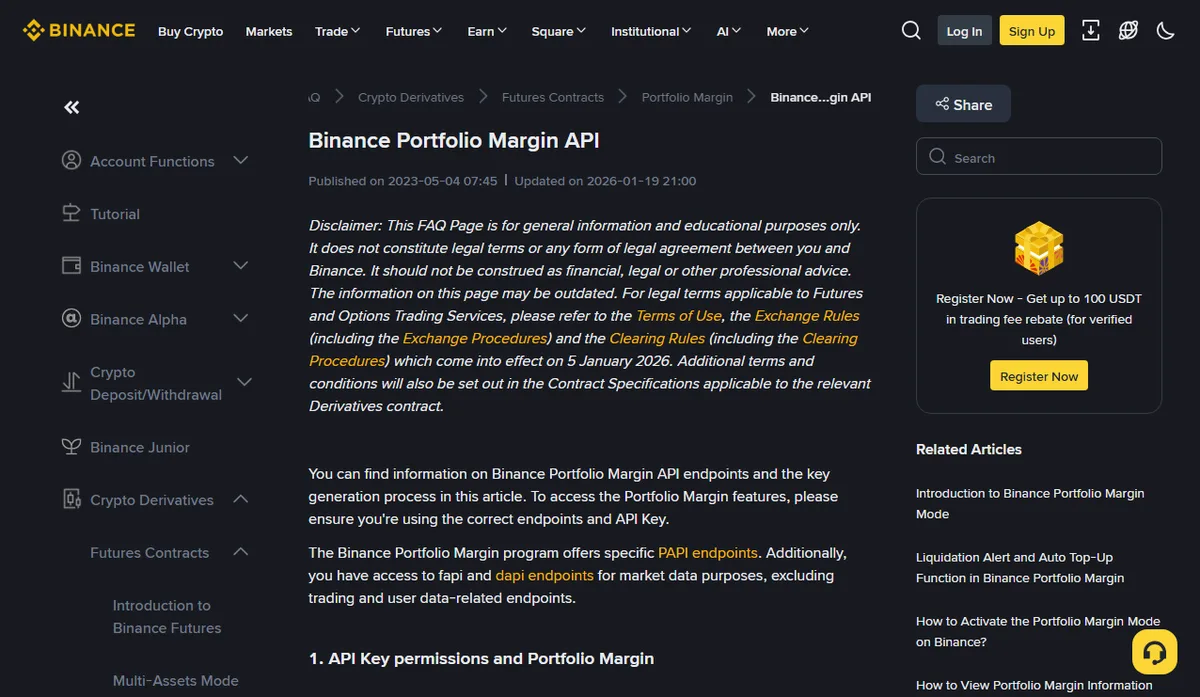
Task: Open the PAPI endpoints link
Action: pyautogui.click(x=708, y=552)
